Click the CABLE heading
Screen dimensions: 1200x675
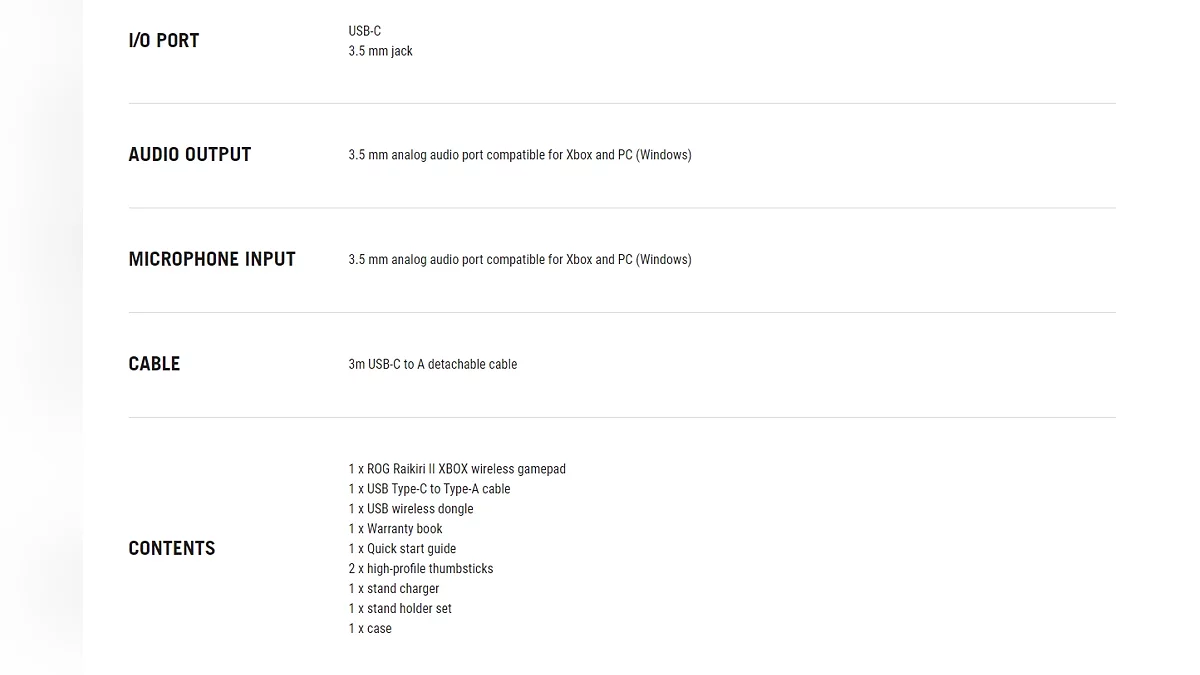(154, 364)
